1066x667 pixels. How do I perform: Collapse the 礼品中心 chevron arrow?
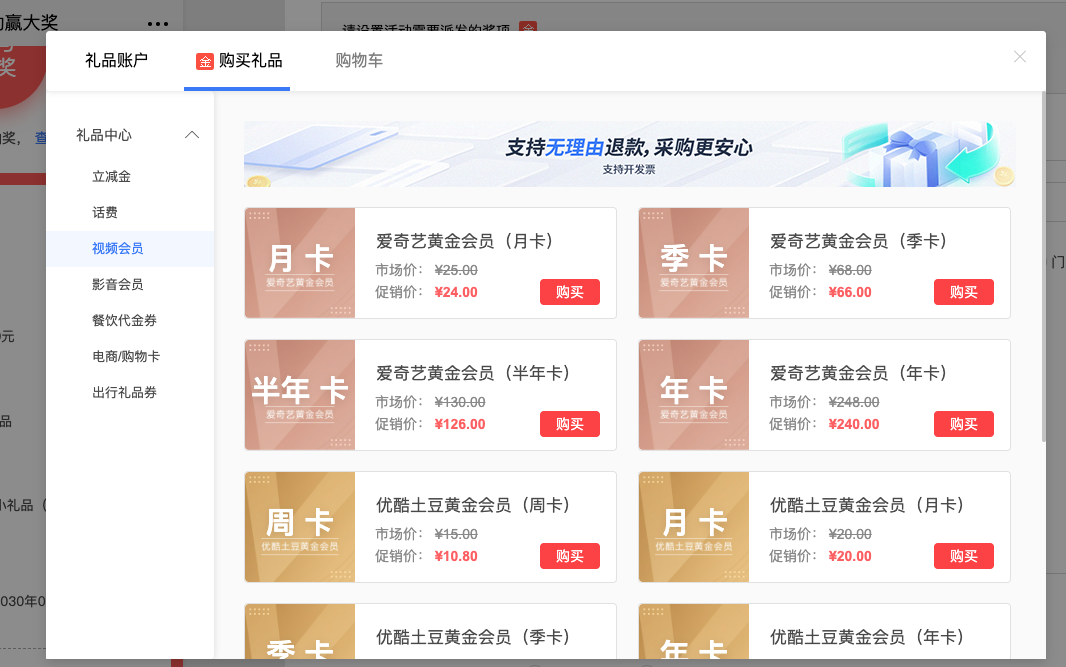(x=192, y=135)
